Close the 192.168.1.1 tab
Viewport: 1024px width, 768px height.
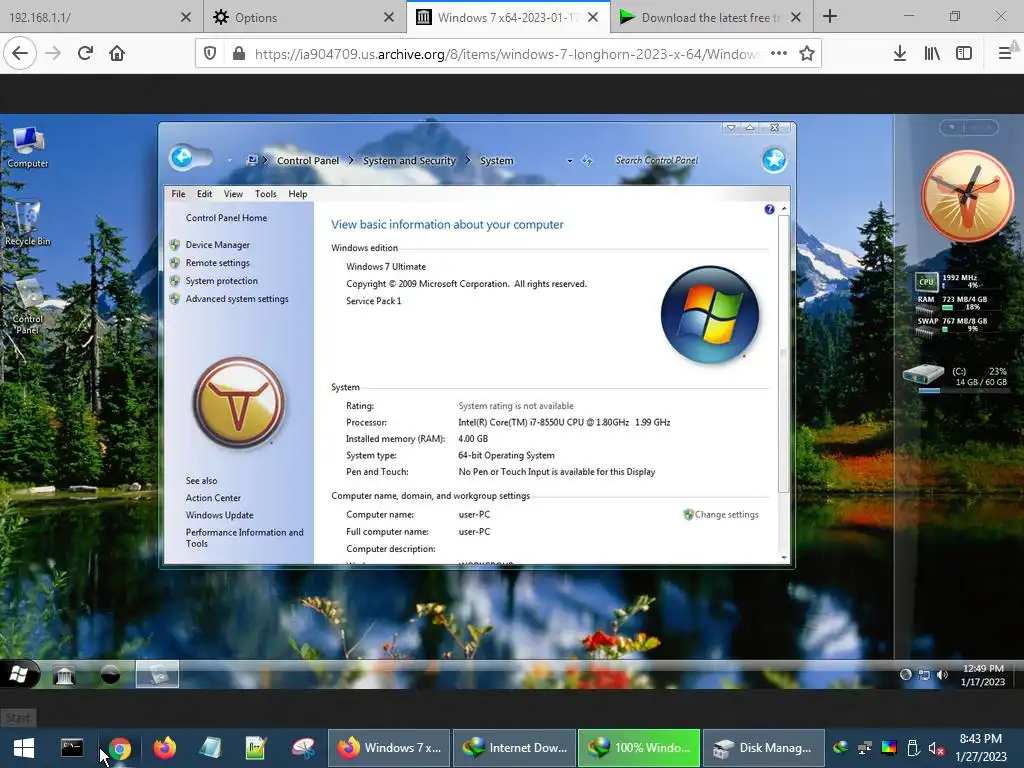click(186, 18)
